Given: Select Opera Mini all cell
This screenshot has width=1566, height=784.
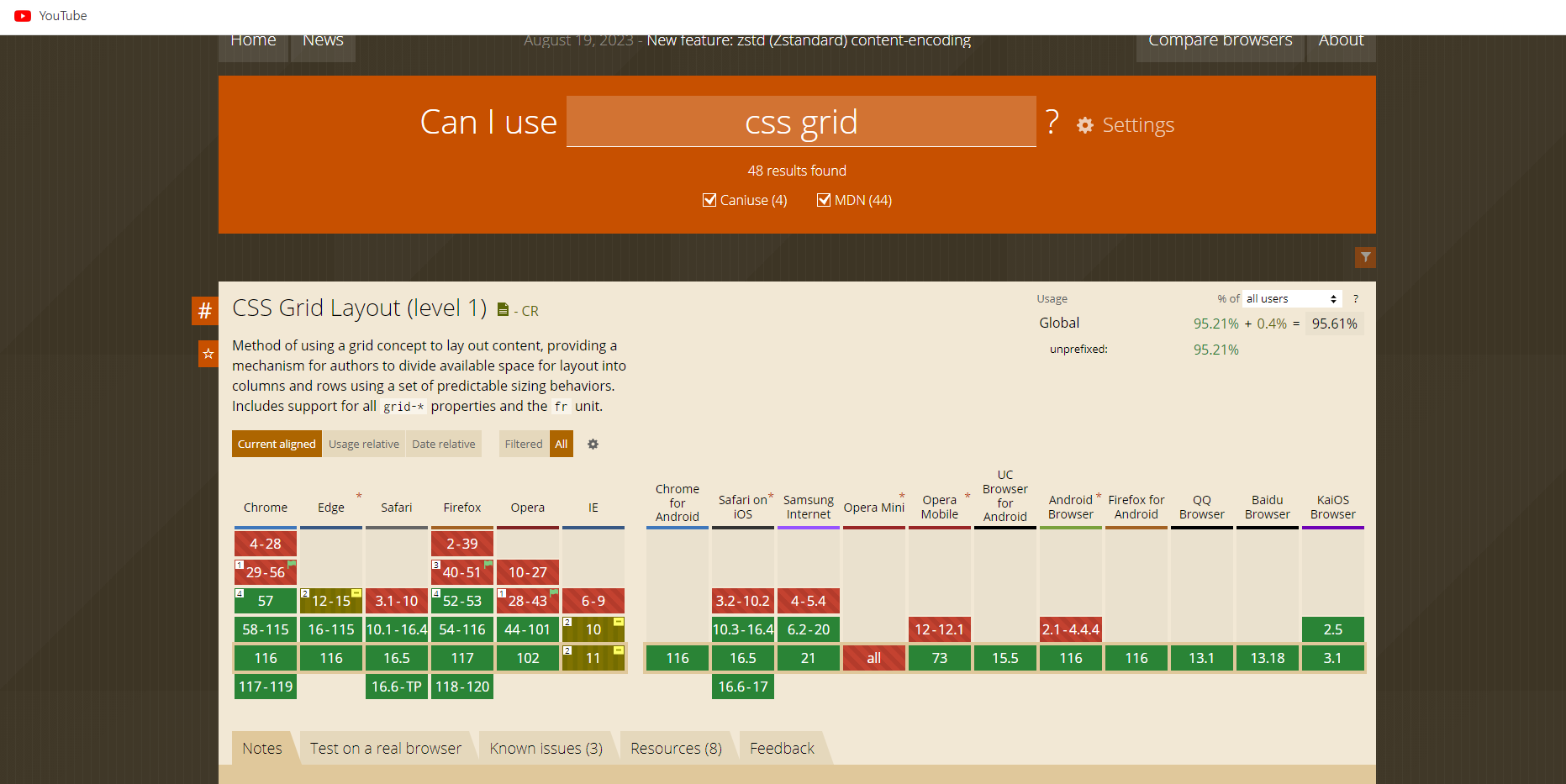Looking at the screenshot, I should [874, 658].
